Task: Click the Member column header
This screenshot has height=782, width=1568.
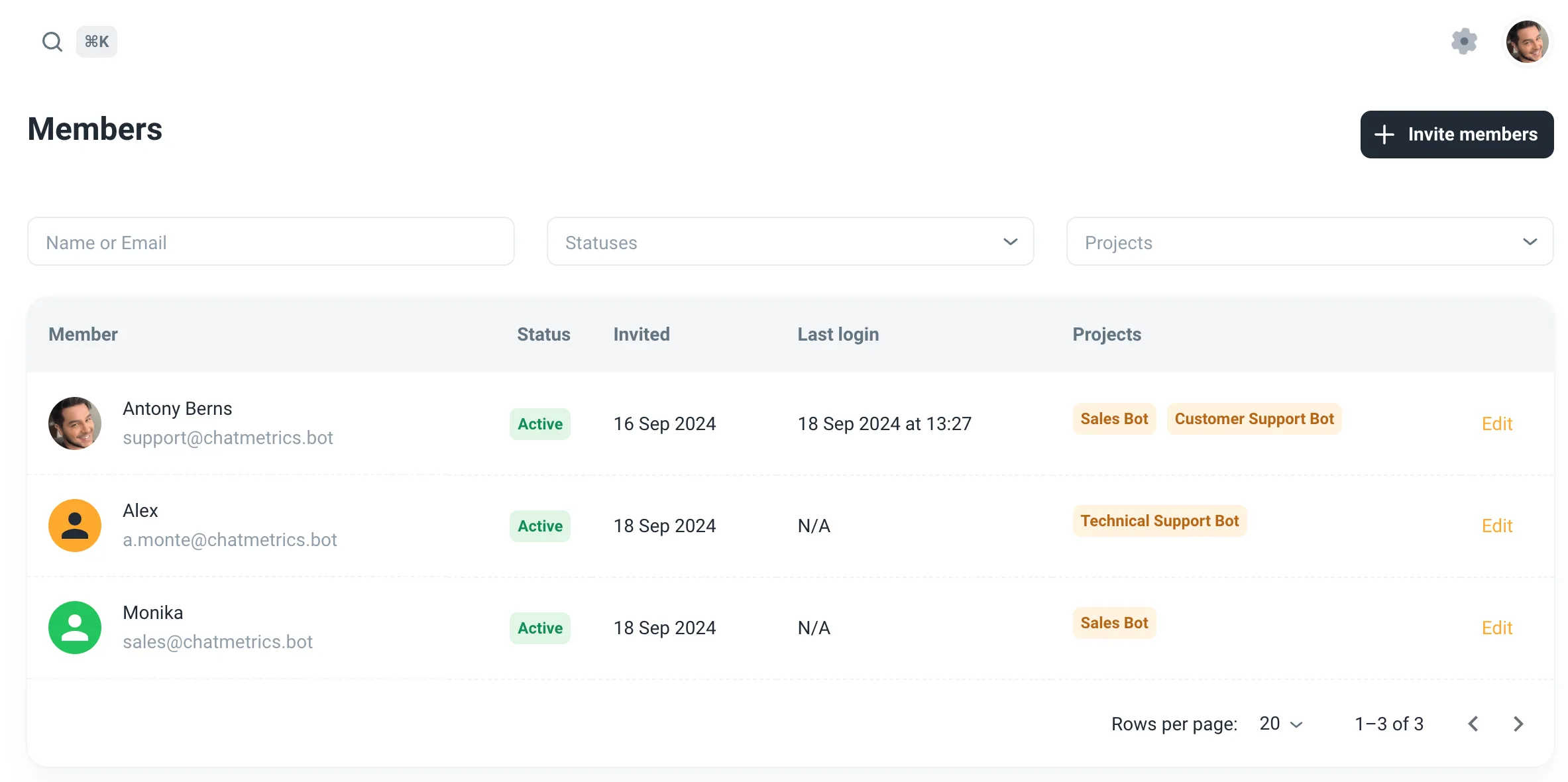Action: (x=83, y=334)
